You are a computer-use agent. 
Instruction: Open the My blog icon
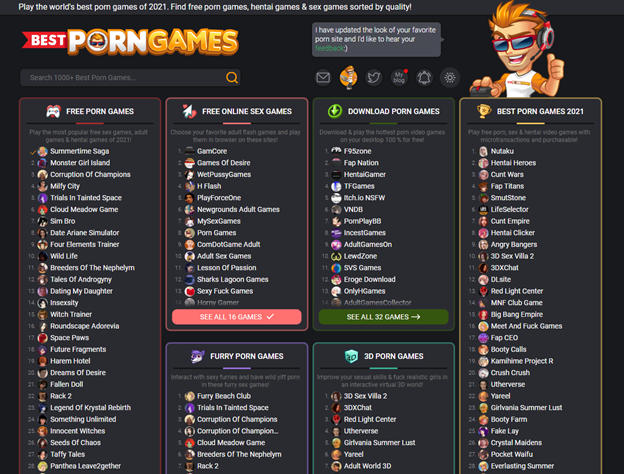click(x=399, y=77)
